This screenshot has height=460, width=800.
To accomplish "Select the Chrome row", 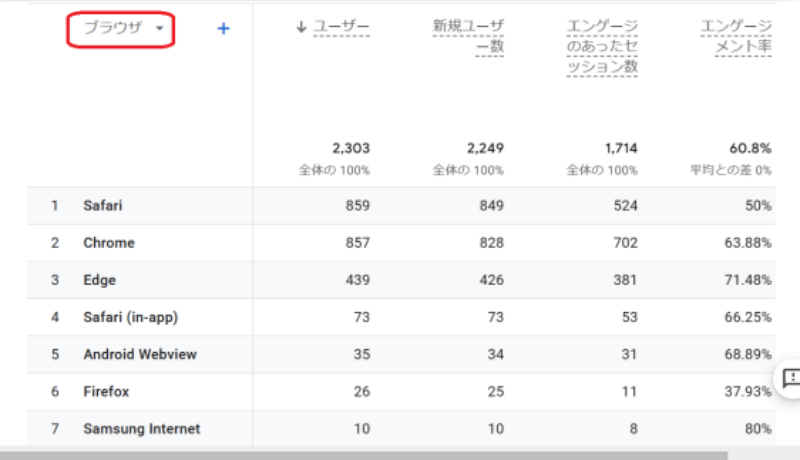I will click(401, 243).
